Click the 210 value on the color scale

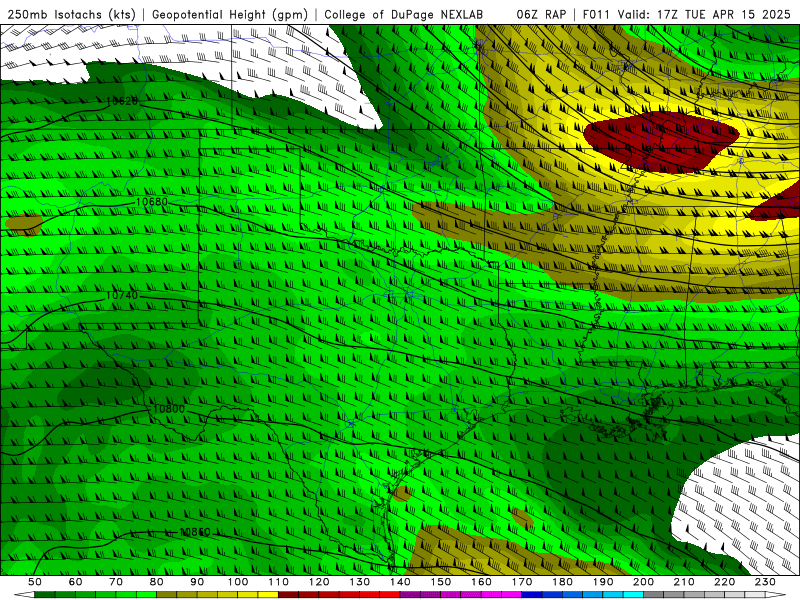(x=684, y=582)
